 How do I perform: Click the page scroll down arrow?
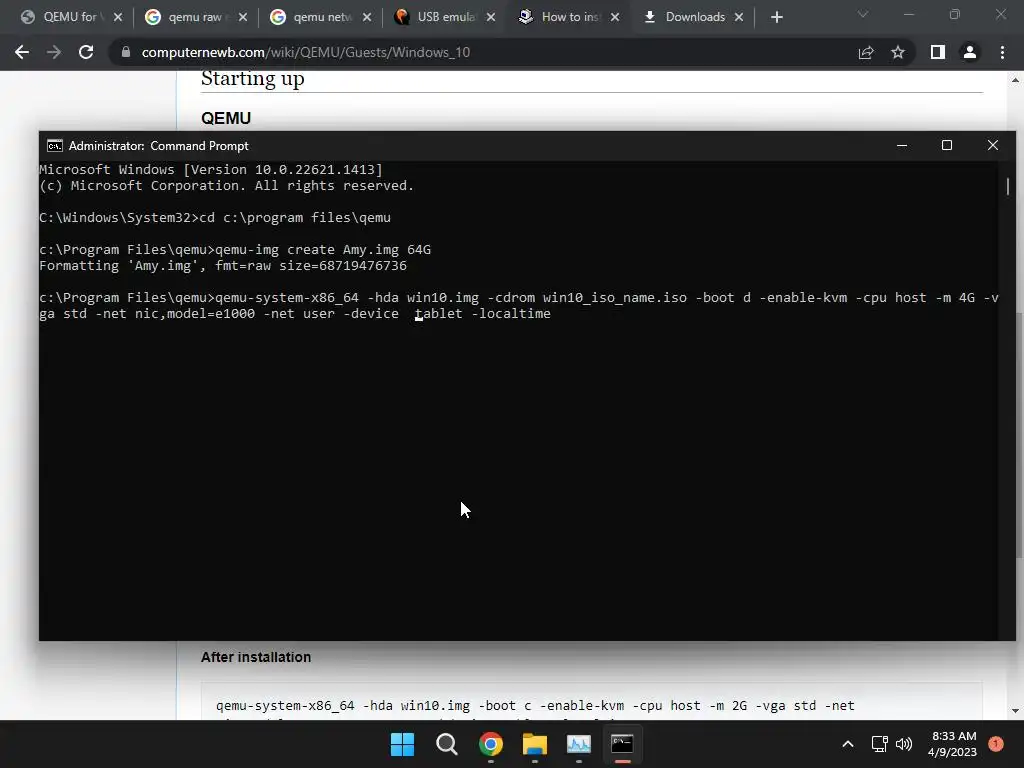(x=1016, y=711)
